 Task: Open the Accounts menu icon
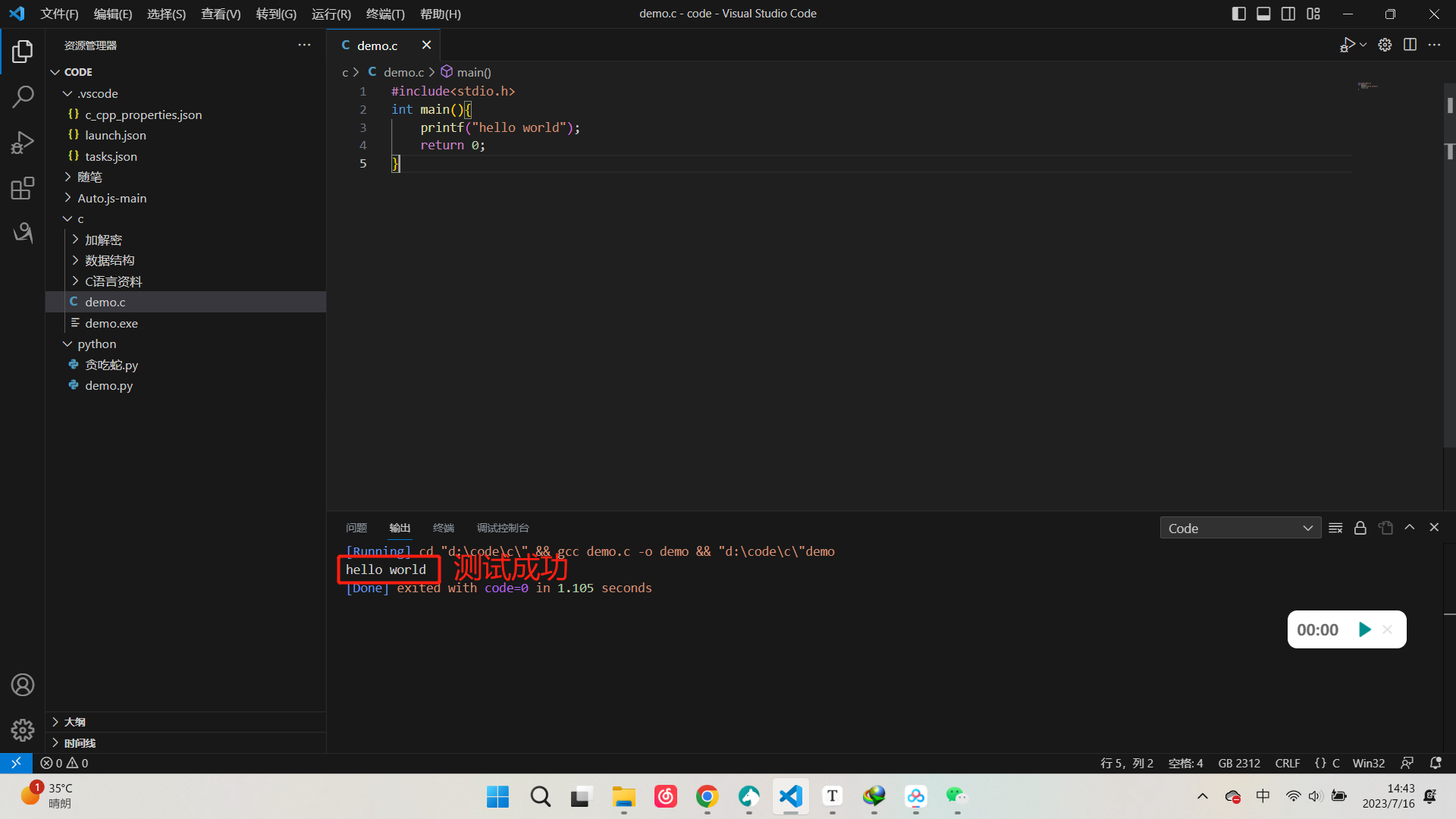(x=23, y=685)
